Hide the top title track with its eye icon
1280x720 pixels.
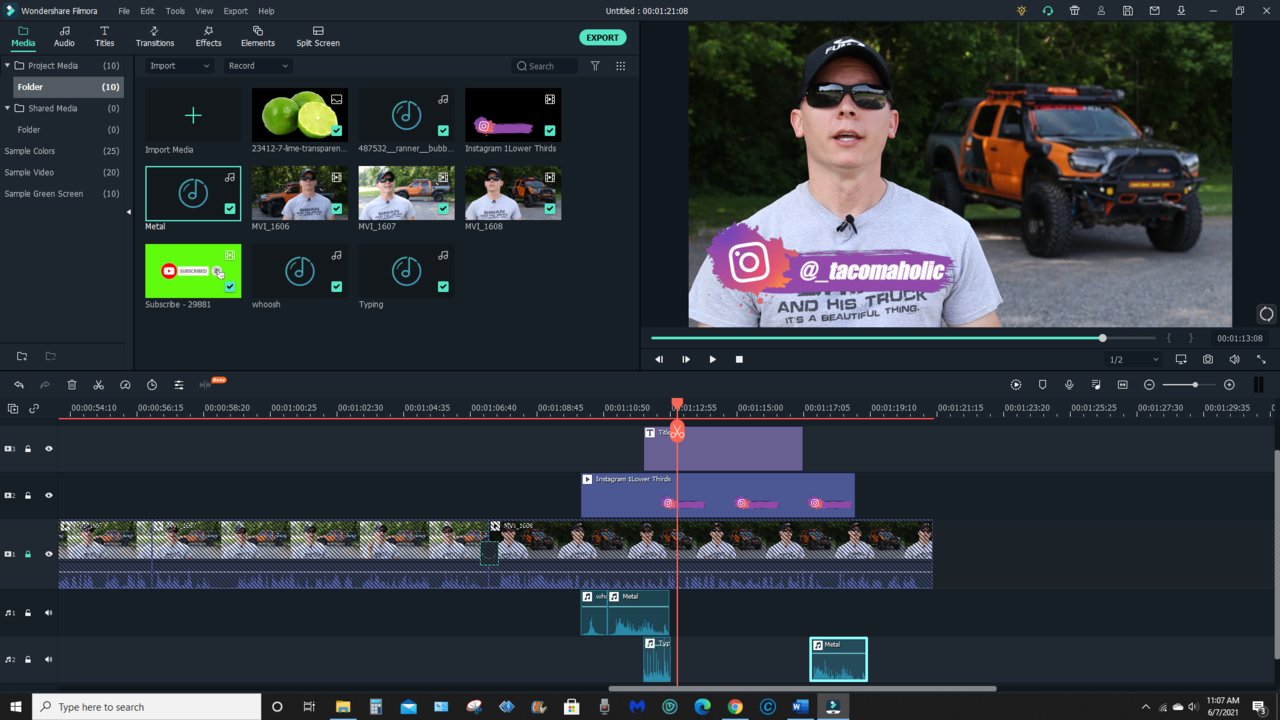click(x=48, y=449)
